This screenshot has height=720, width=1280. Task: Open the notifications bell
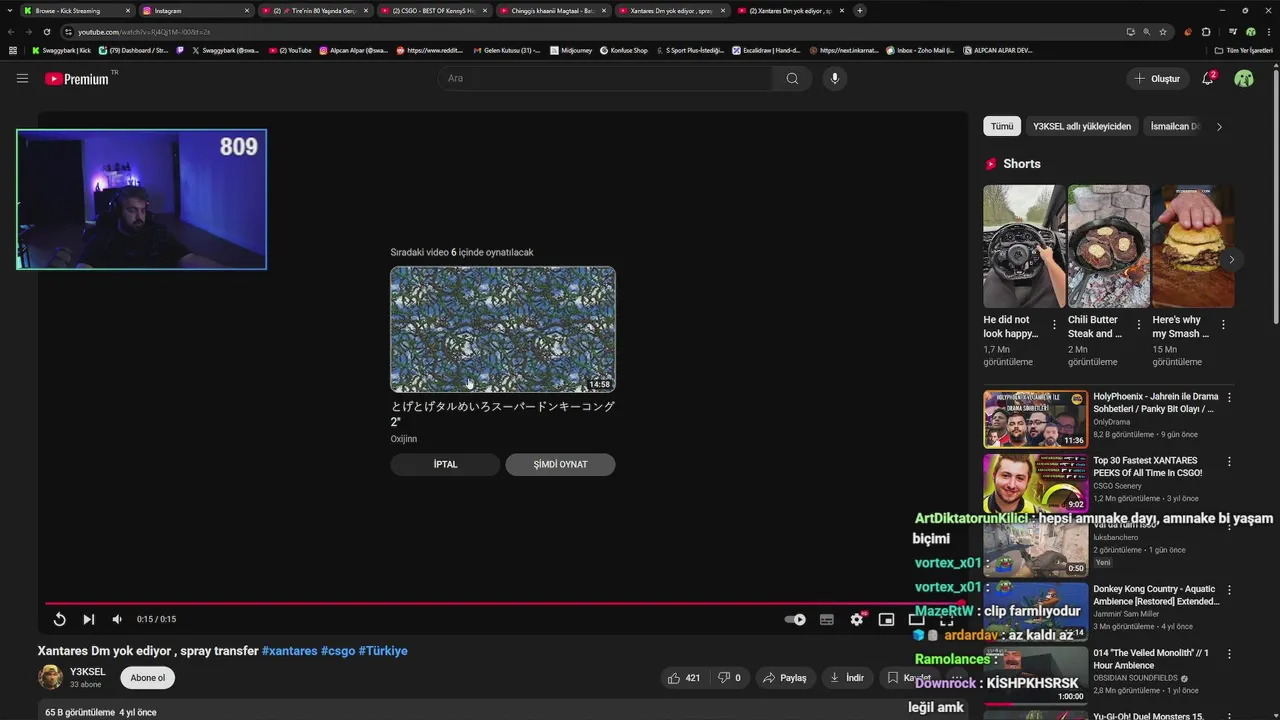click(x=1208, y=78)
